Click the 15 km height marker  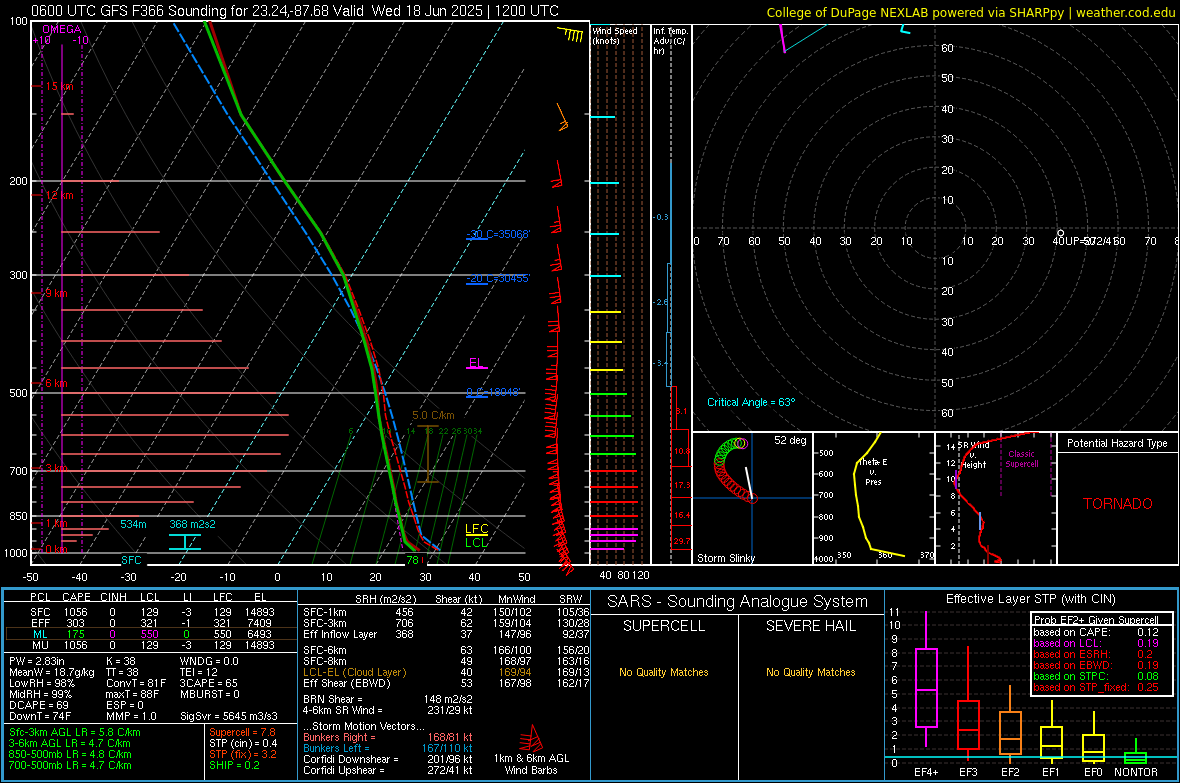(x=59, y=87)
